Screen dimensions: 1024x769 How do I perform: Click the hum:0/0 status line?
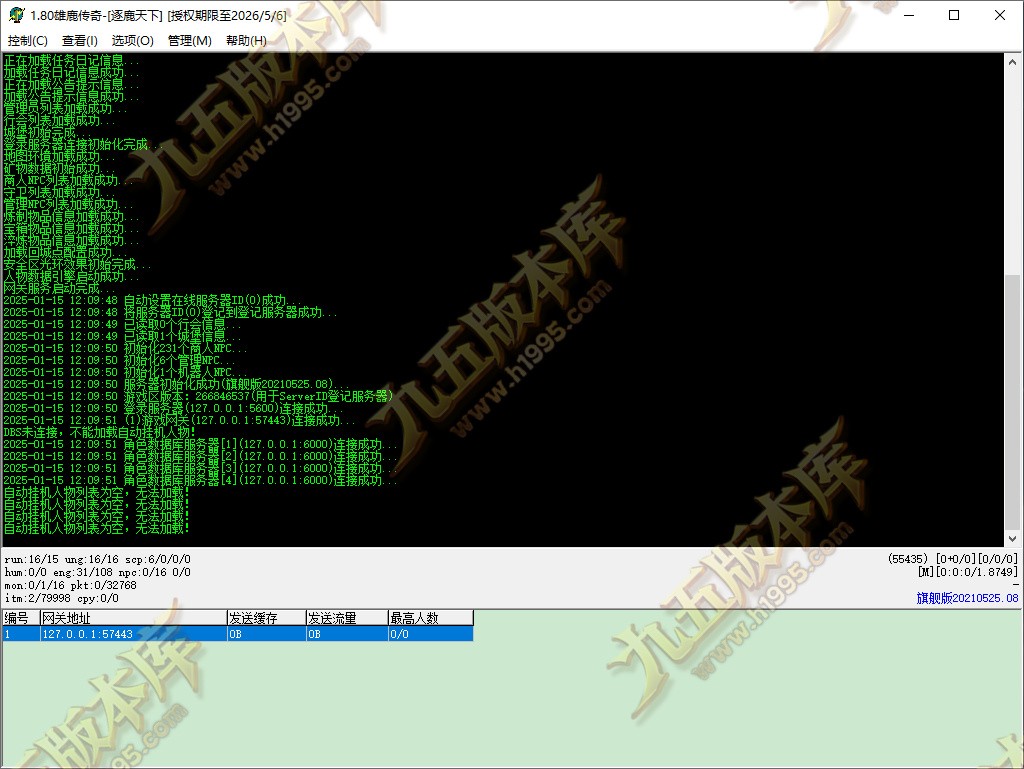97,573
